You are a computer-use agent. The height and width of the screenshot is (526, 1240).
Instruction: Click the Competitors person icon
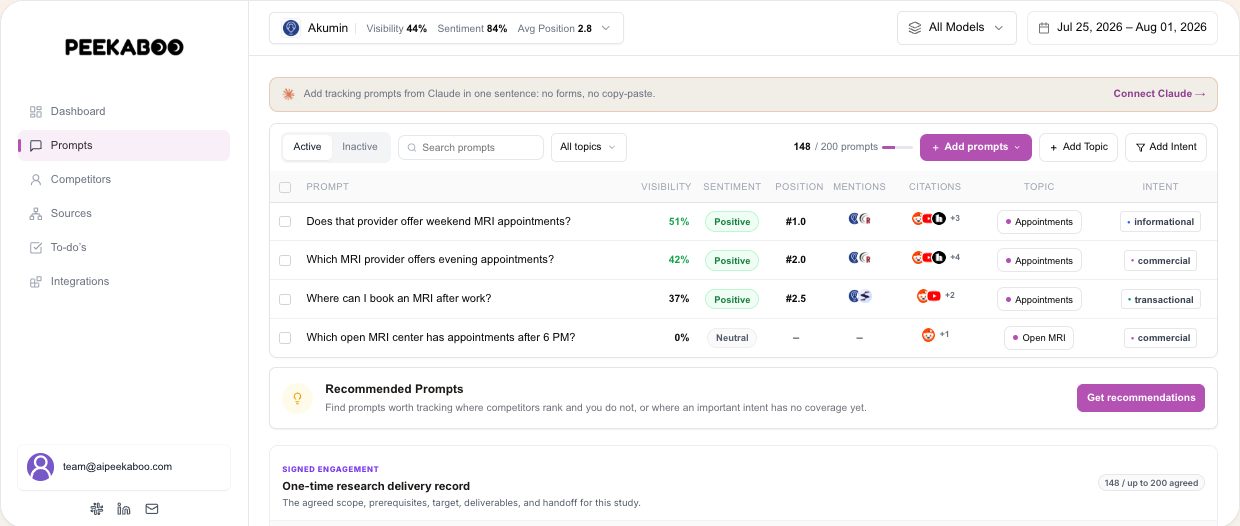tap(36, 179)
